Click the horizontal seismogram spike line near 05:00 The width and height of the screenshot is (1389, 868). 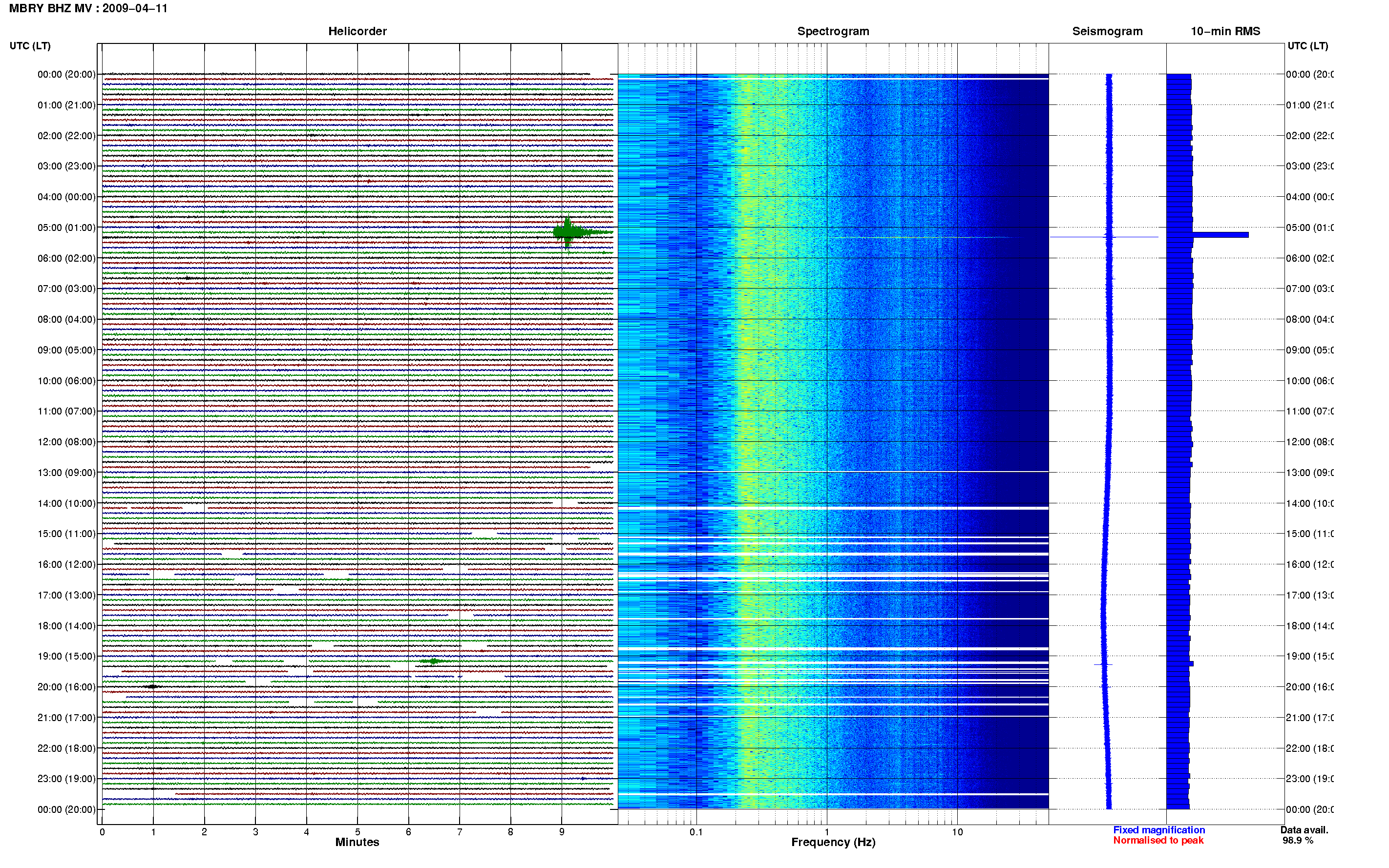click(x=1104, y=236)
